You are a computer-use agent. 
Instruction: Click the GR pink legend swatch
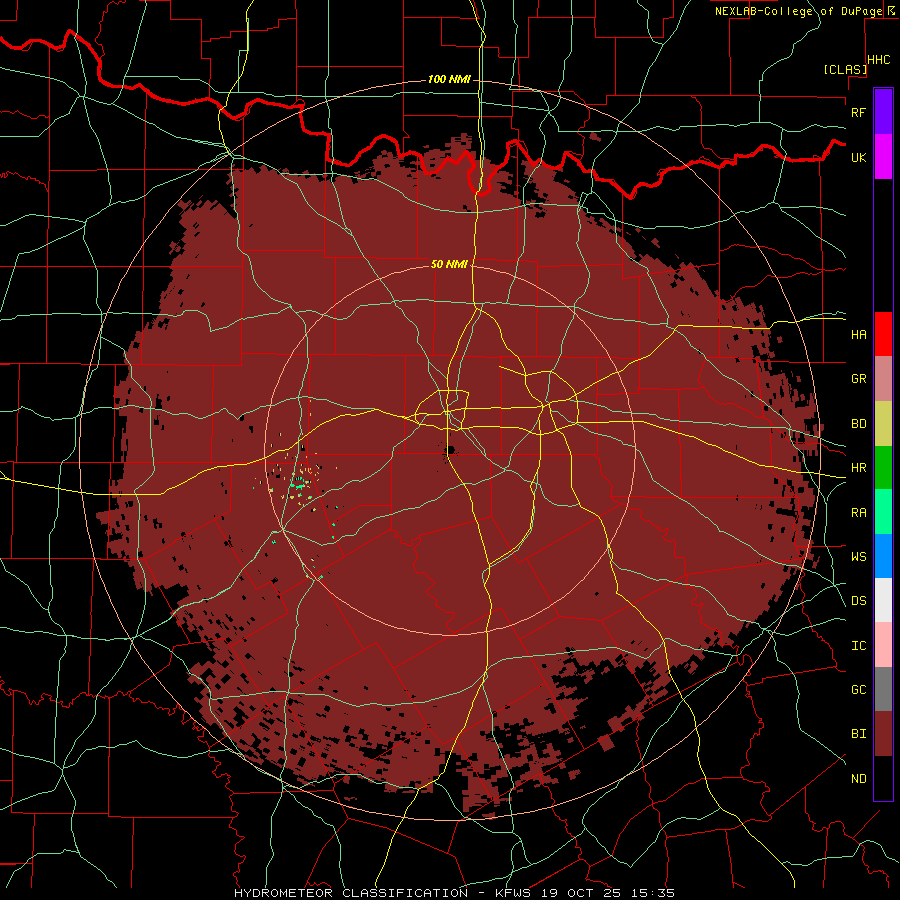[883, 378]
